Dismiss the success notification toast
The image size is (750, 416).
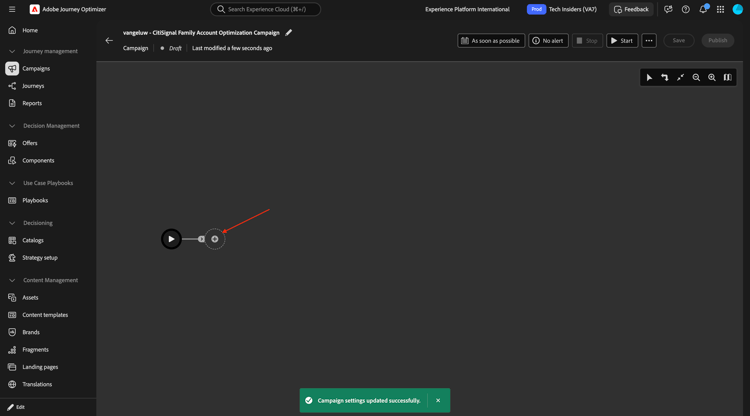pyautogui.click(x=438, y=400)
